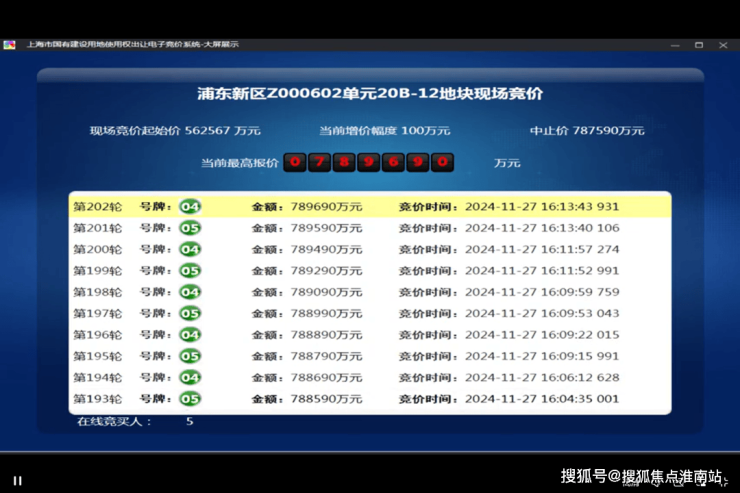
Task: Click the pause button in video player
Action: pos(17,481)
